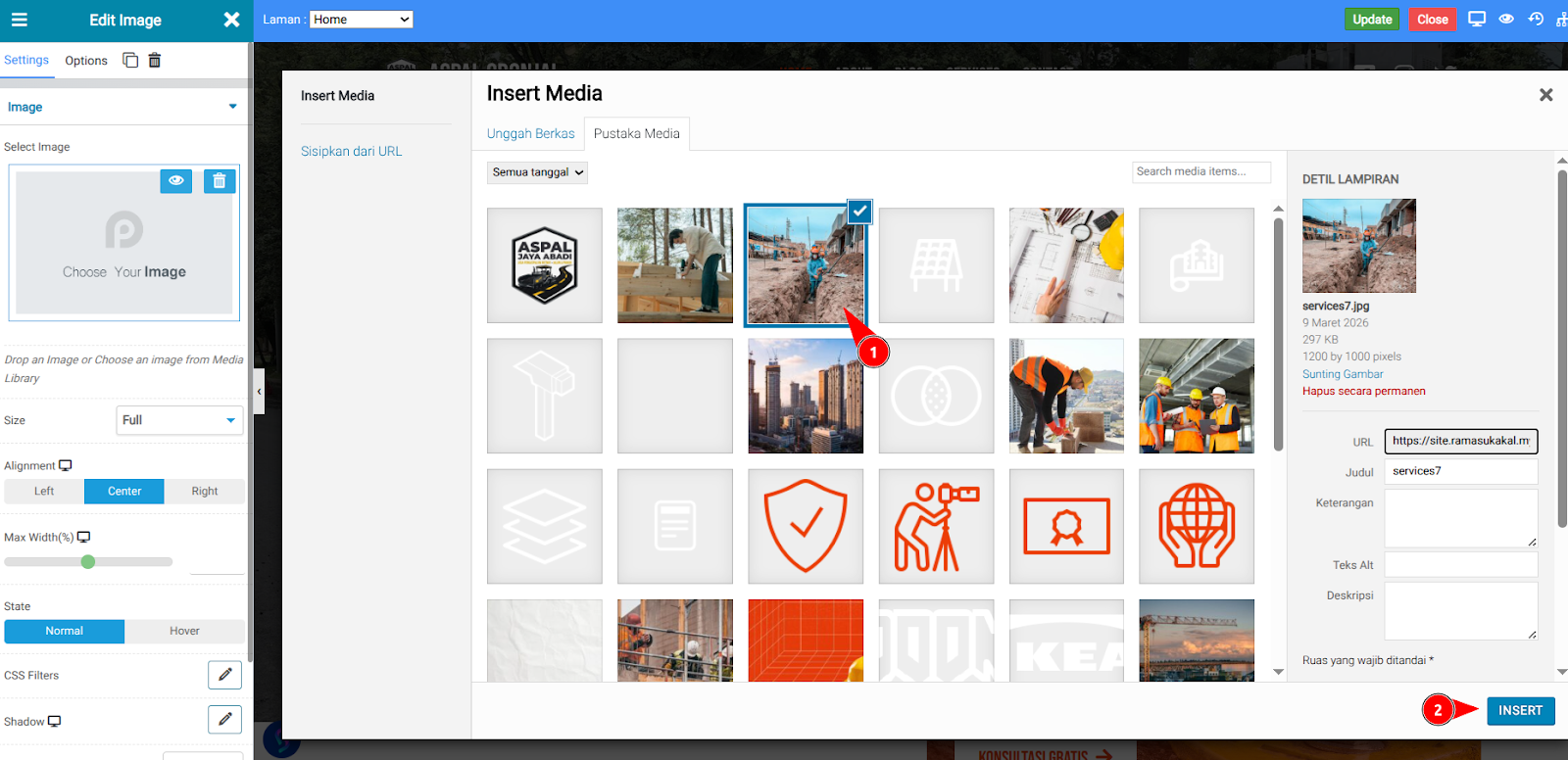Open the Laman page selector dropdown
1568x760 pixels.
click(361, 20)
